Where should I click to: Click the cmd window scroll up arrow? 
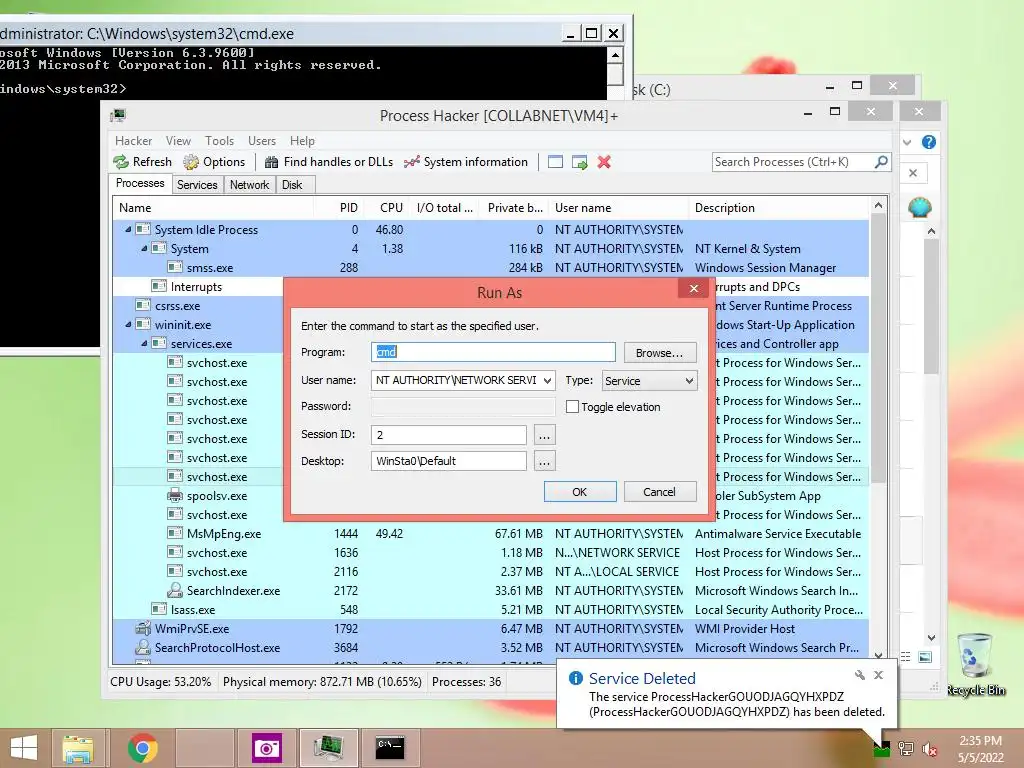coord(615,55)
